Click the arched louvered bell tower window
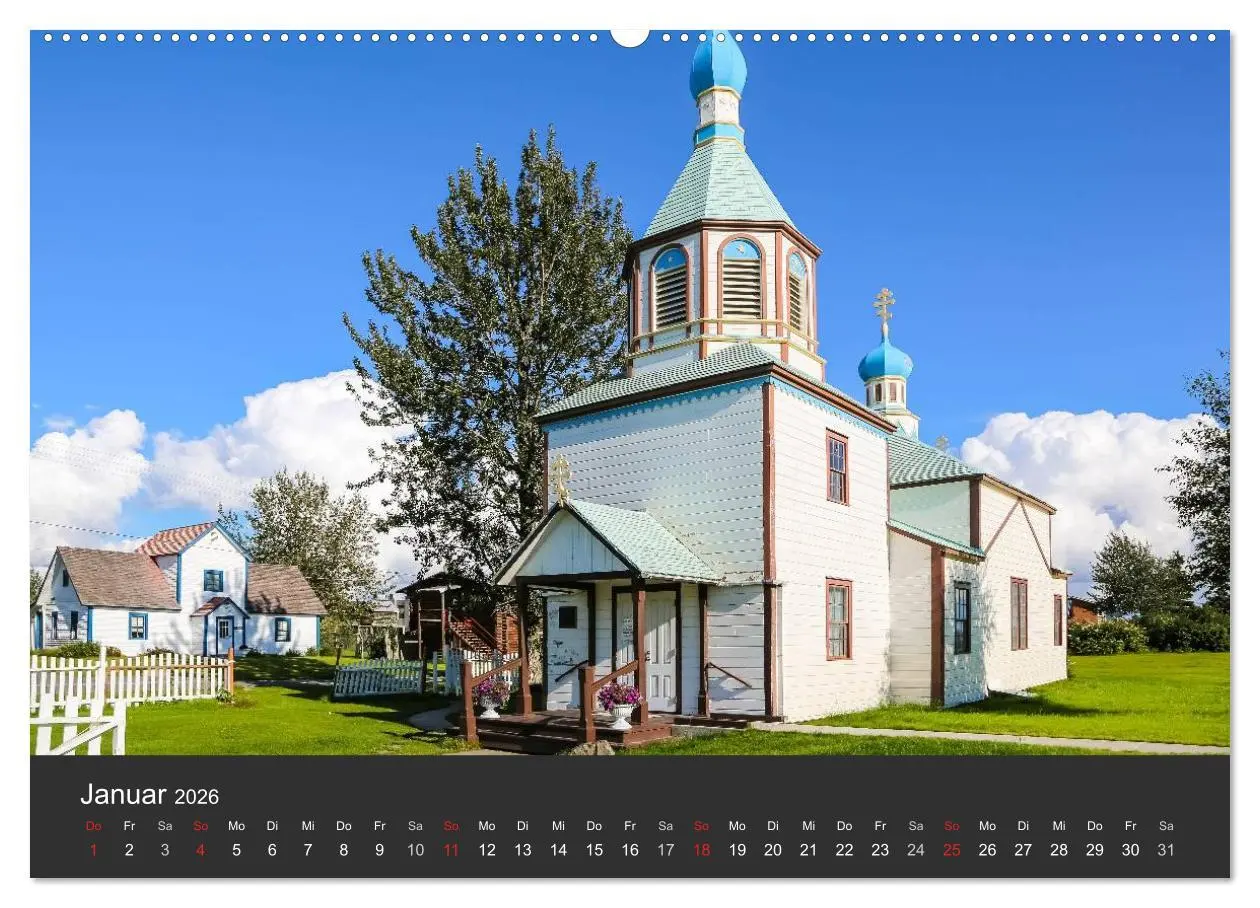1260x908 pixels. pos(741,280)
